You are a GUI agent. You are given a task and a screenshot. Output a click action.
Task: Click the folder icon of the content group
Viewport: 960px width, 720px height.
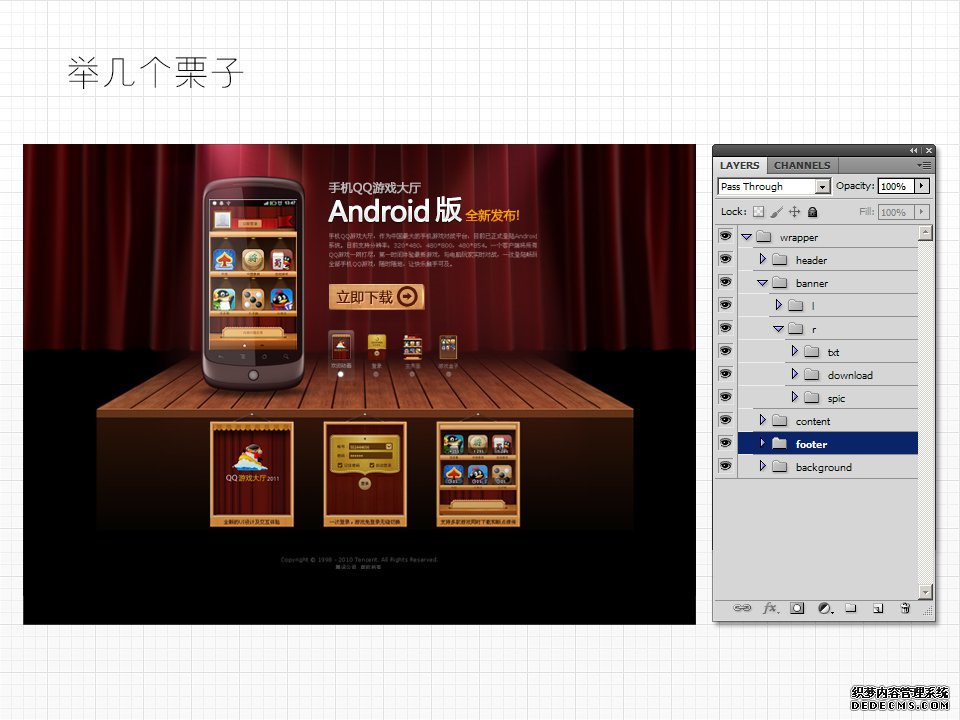coord(779,421)
